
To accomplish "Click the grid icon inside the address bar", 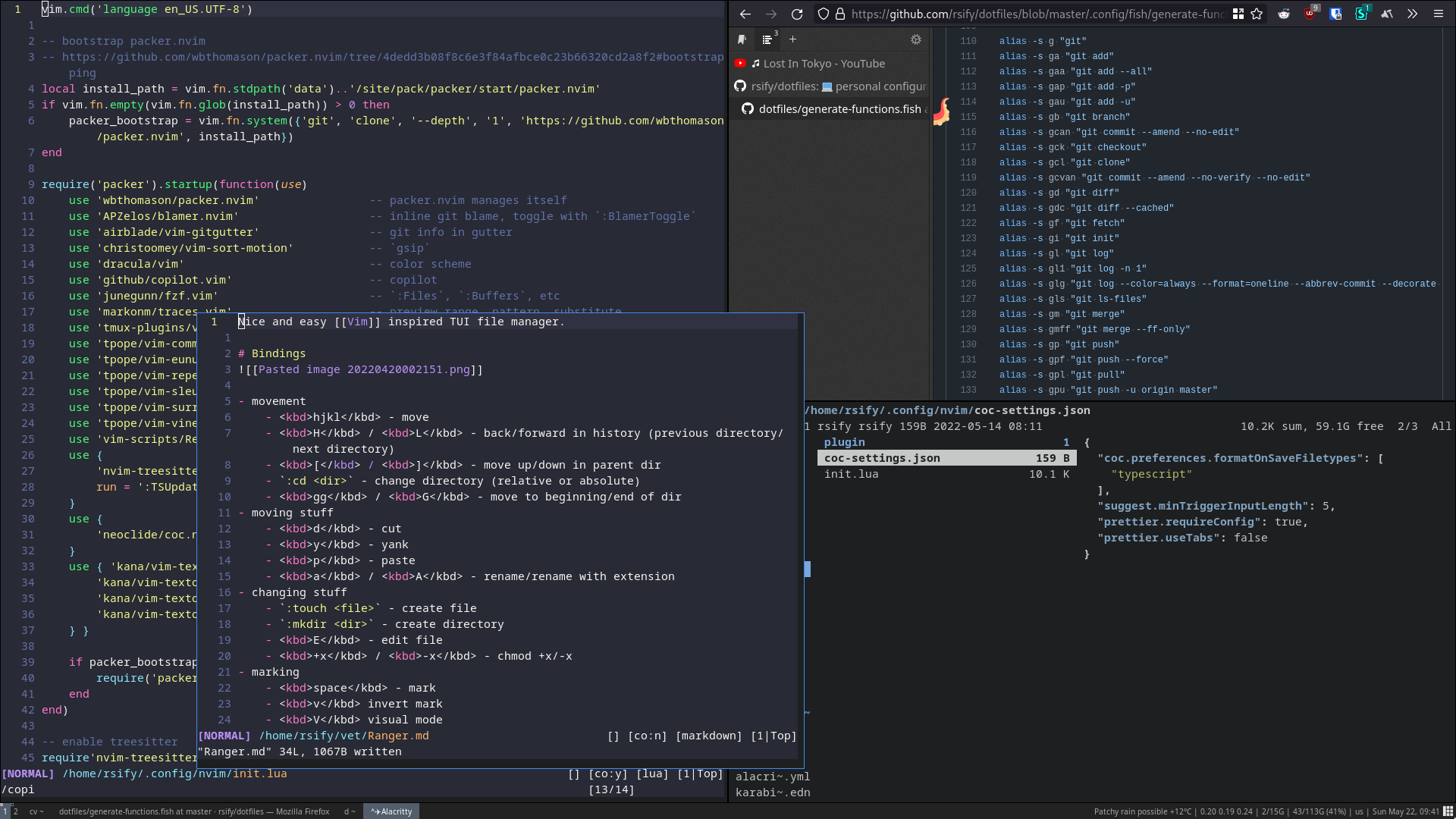I will [1238, 14].
